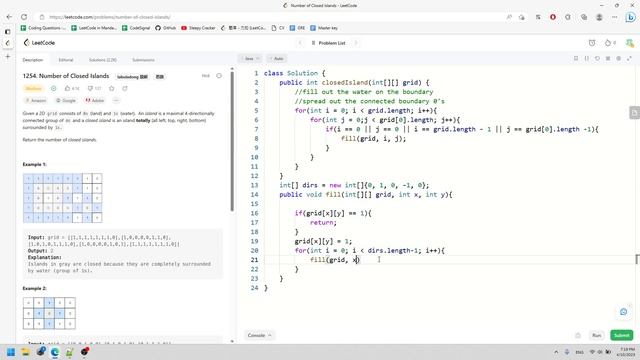Place cursor on code line 21
640x360 pixels.
pyautogui.click(x=449, y=260)
